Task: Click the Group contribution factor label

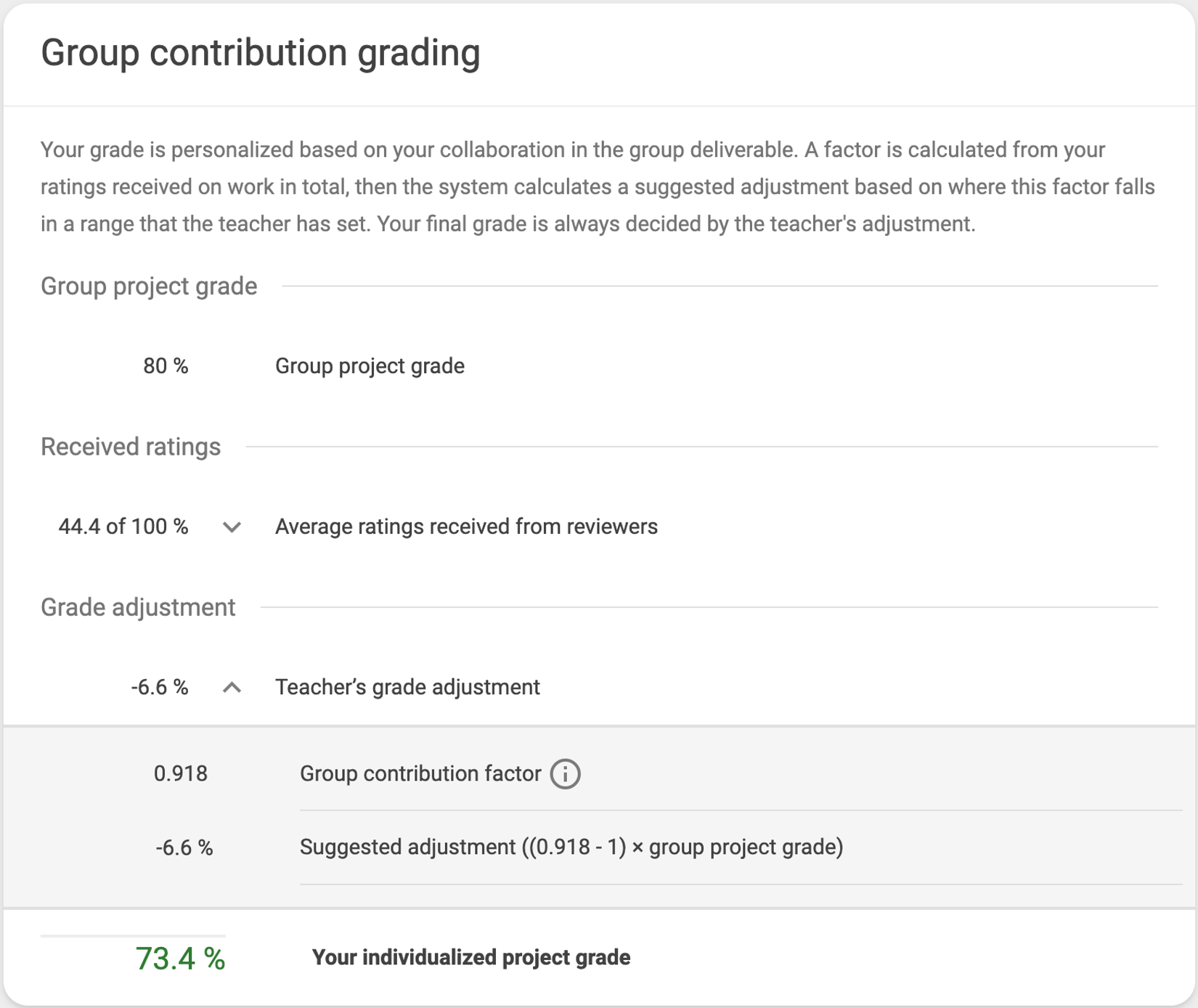Action: pyautogui.click(x=420, y=774)
